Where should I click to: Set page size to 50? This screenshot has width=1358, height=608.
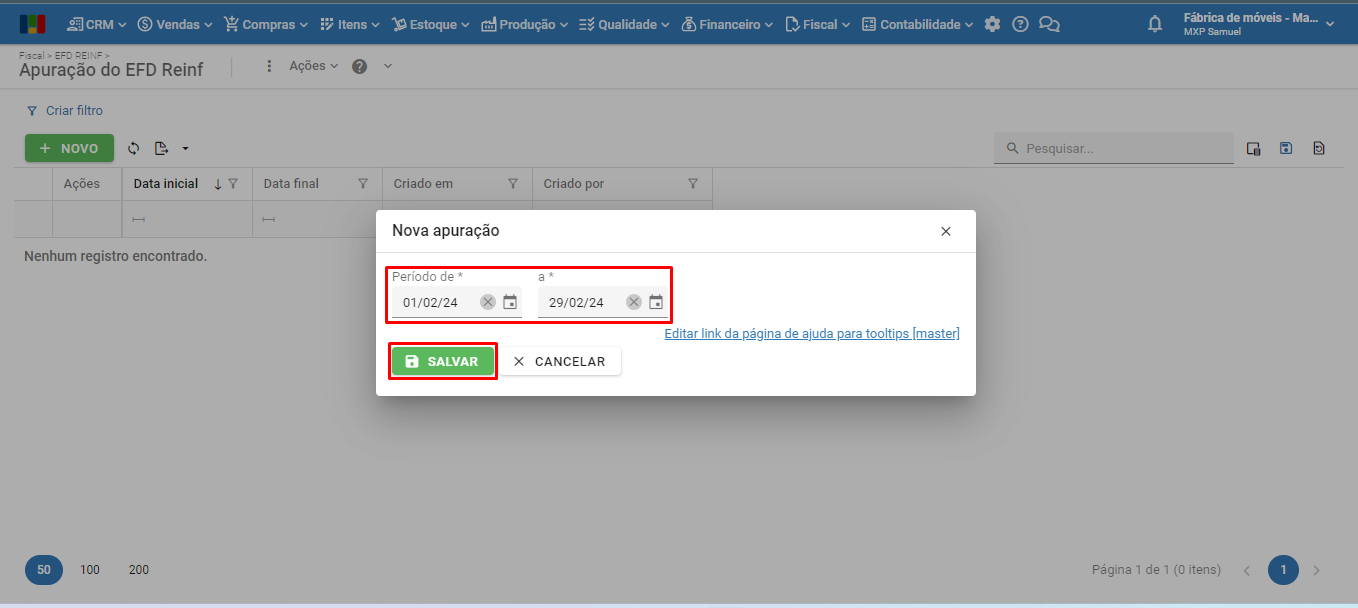44,570
